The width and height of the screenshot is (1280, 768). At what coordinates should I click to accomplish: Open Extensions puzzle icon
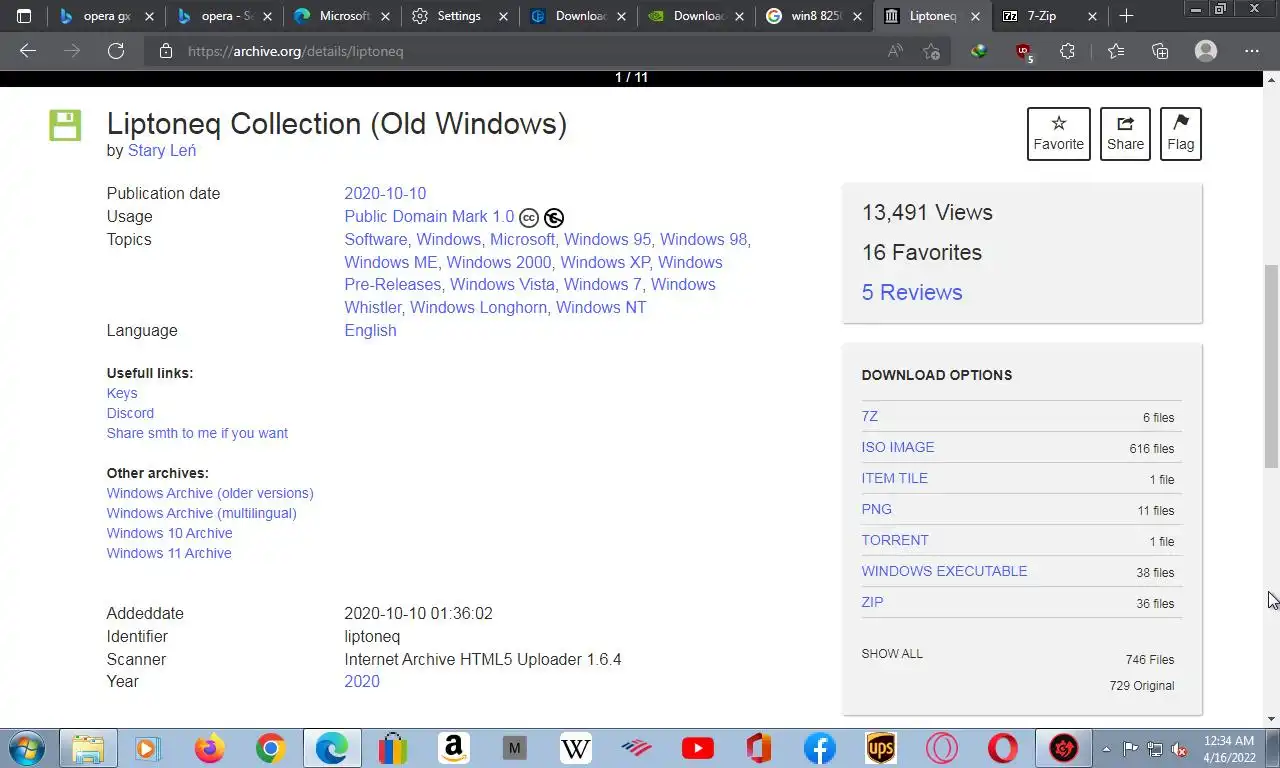[1067, 51]
